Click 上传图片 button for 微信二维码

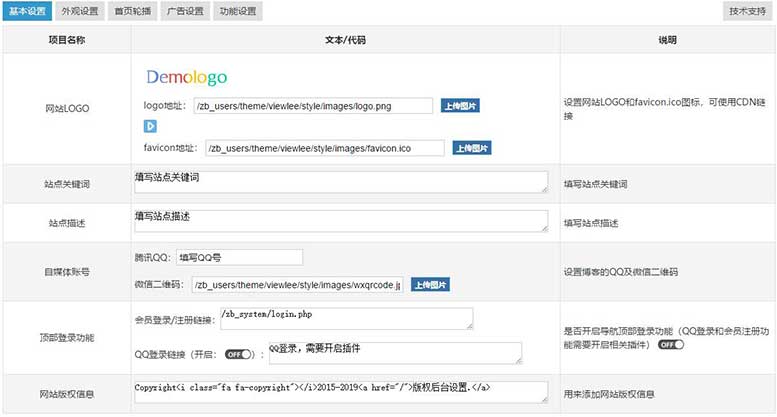point(430,285)
